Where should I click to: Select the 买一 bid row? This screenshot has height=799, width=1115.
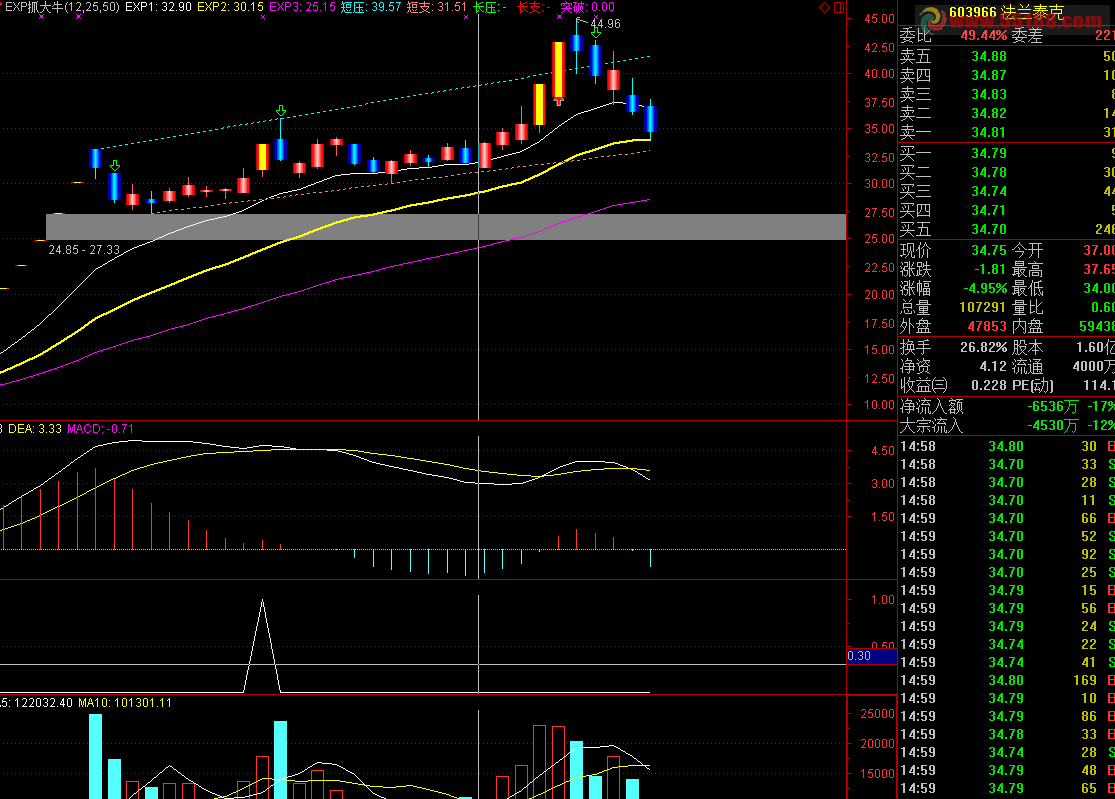point(1007,154)
